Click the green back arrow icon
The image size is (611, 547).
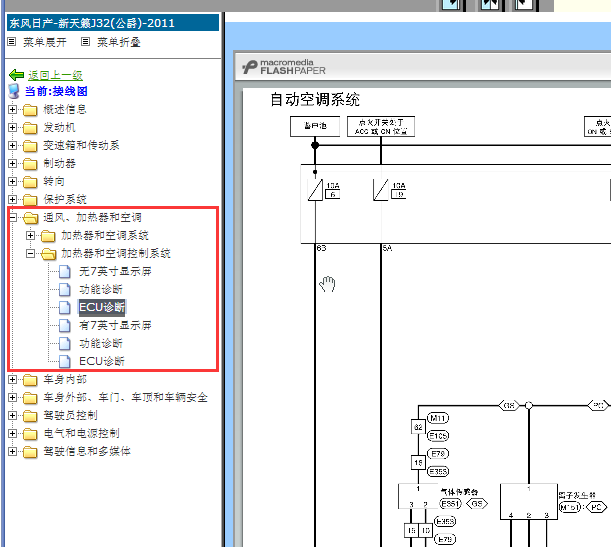click(x=16, y=74)
